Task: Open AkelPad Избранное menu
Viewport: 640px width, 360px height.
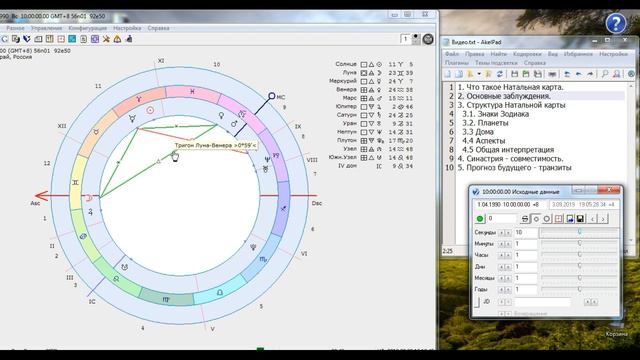Action: tap(578, 54)
